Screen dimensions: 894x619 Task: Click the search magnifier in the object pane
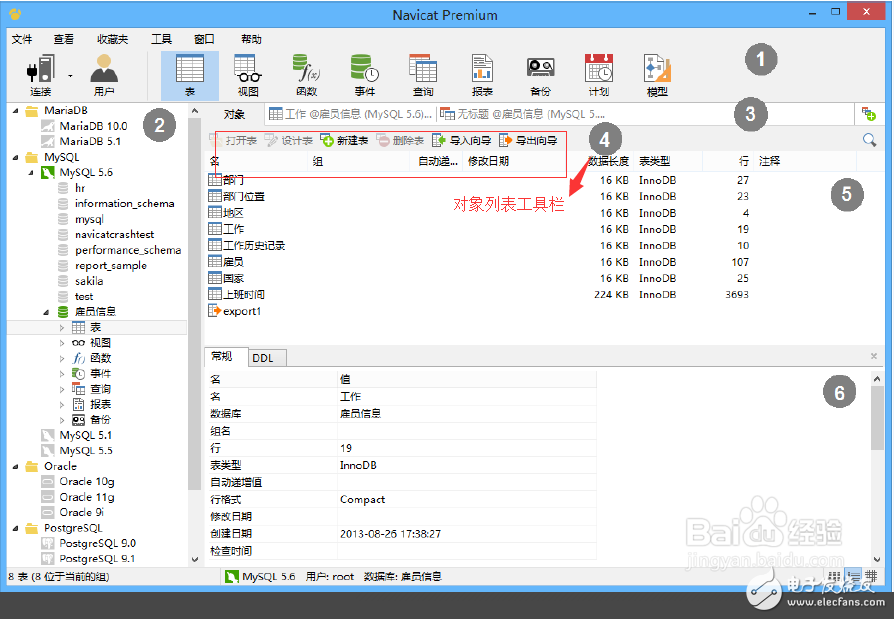(x=868, y=140)
